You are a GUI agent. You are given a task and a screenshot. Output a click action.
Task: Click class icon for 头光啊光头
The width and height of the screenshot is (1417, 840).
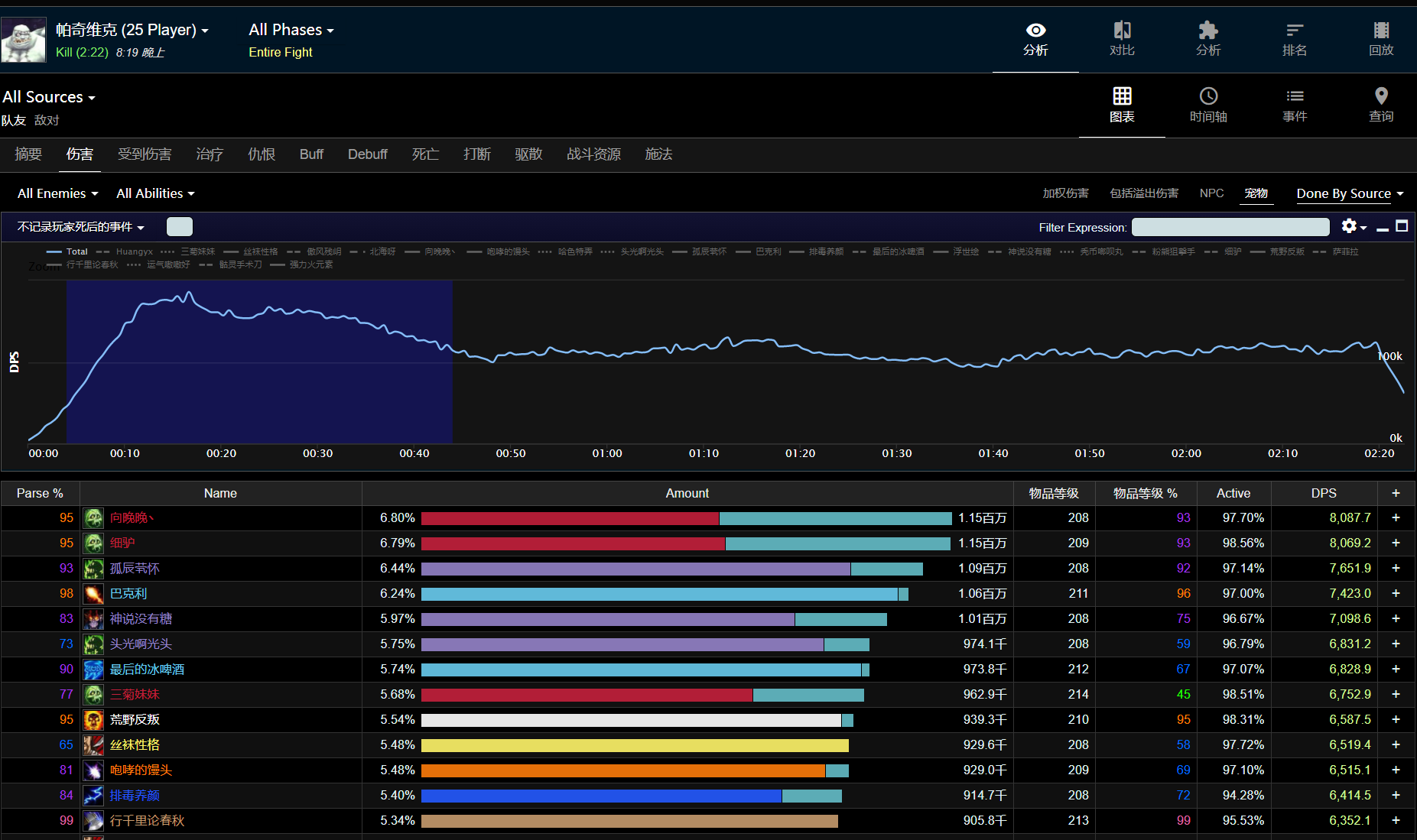[x=93, y=644]
